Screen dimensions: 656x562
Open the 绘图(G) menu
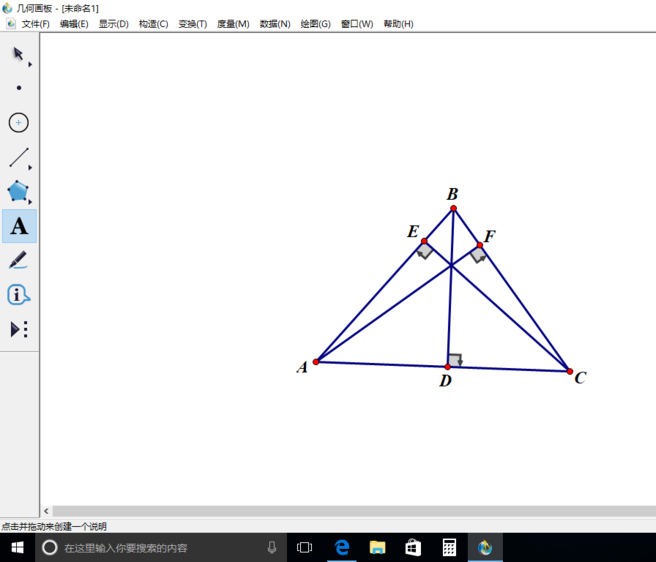[315, 24]
